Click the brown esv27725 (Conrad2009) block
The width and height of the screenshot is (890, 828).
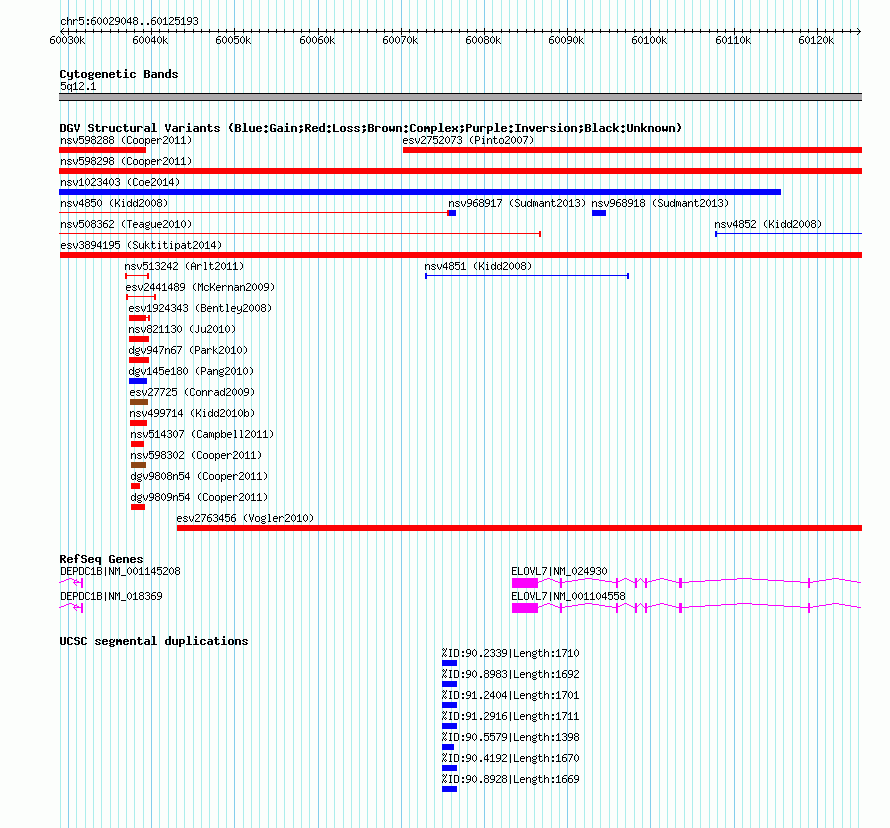(139, 402)
